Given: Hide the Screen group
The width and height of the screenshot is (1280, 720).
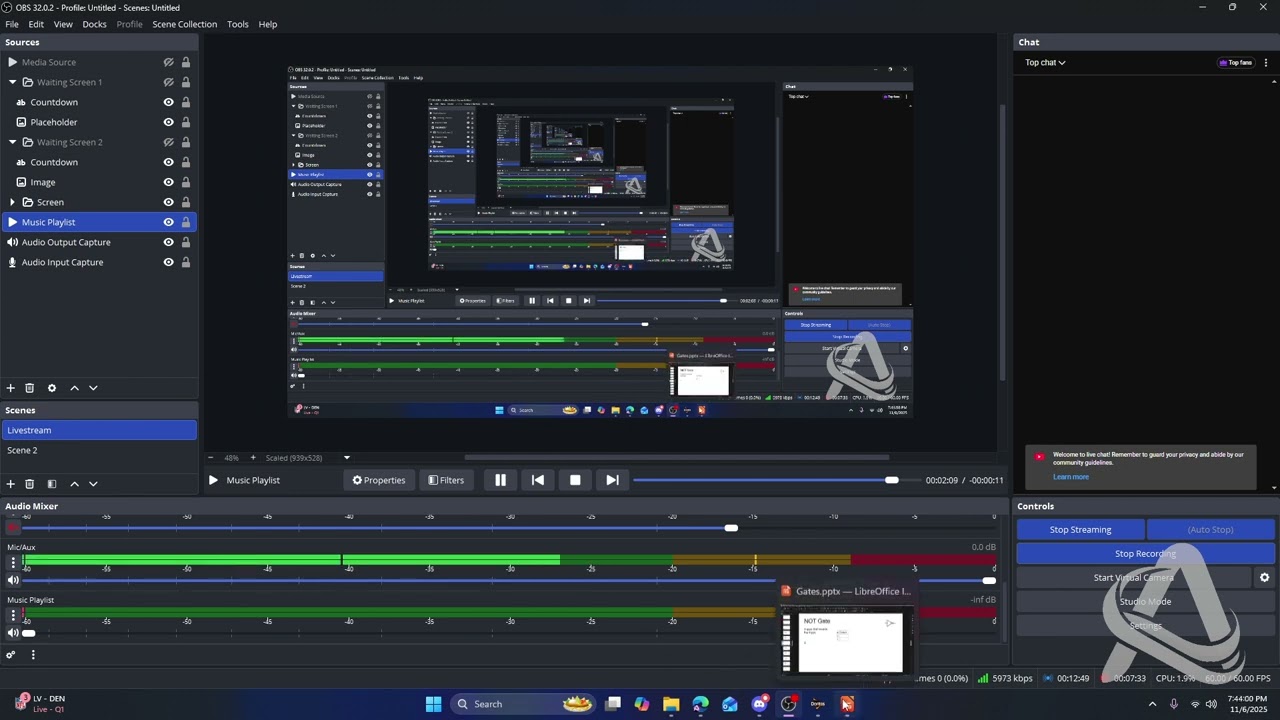Looking at the screenshot, I should (x=168, y=202).
